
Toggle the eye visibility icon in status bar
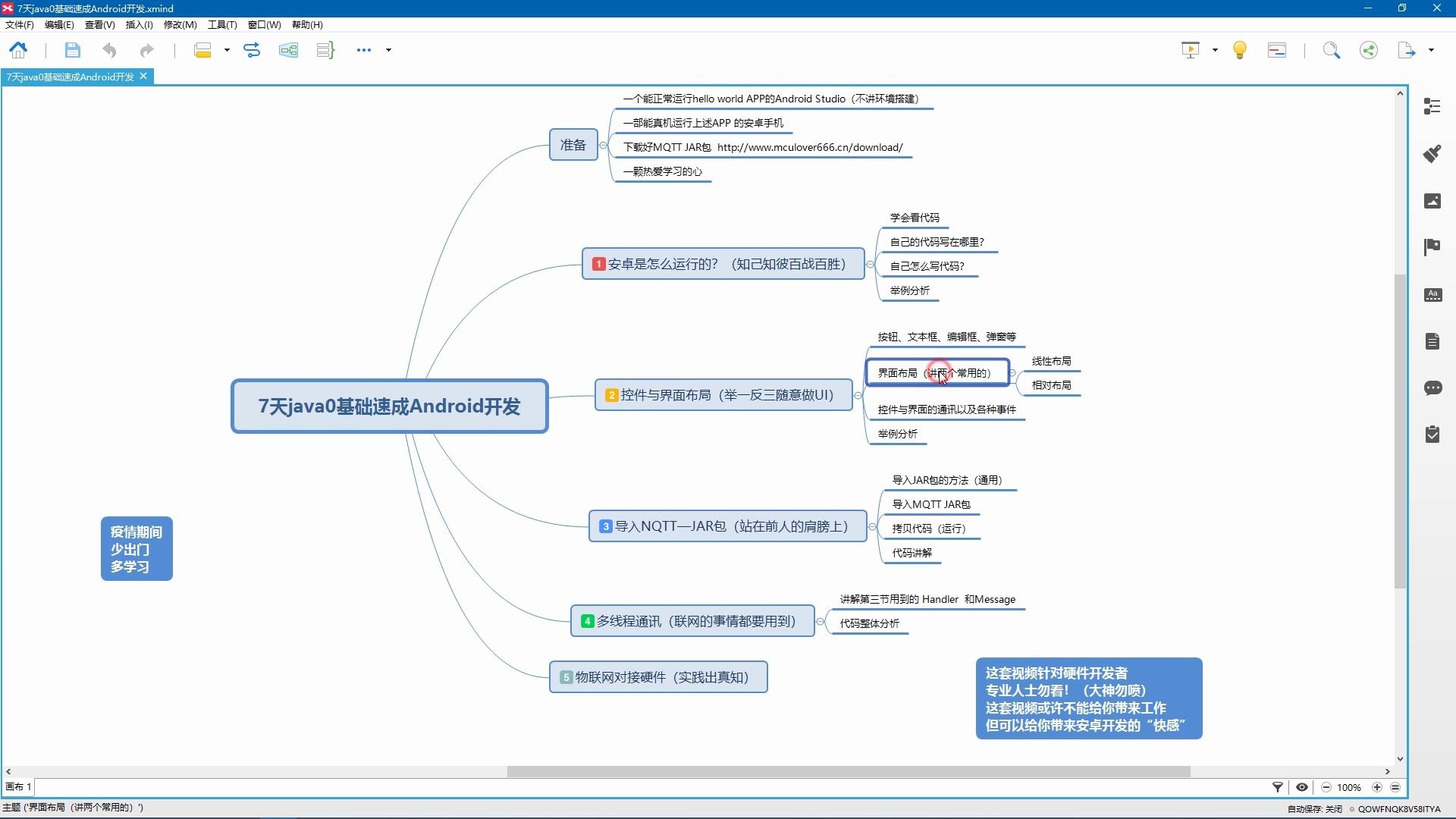coord(1302,787)
